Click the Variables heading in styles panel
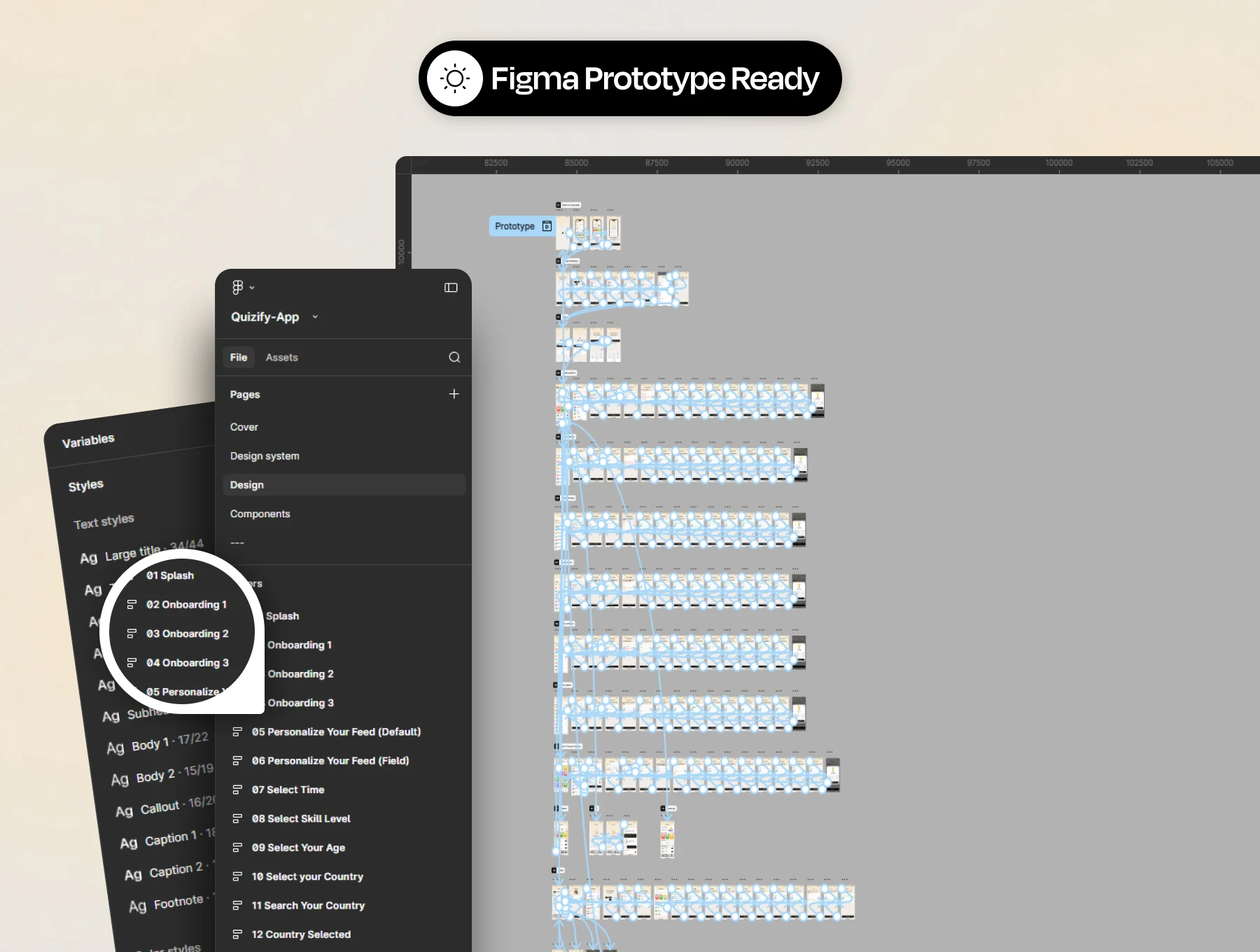The image size is (1260, 952). 88,440
